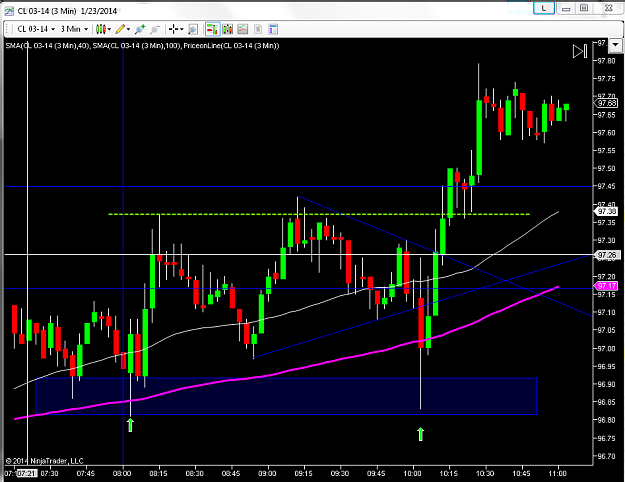Select the green dashed horizontal line

[x=319, y=214]
